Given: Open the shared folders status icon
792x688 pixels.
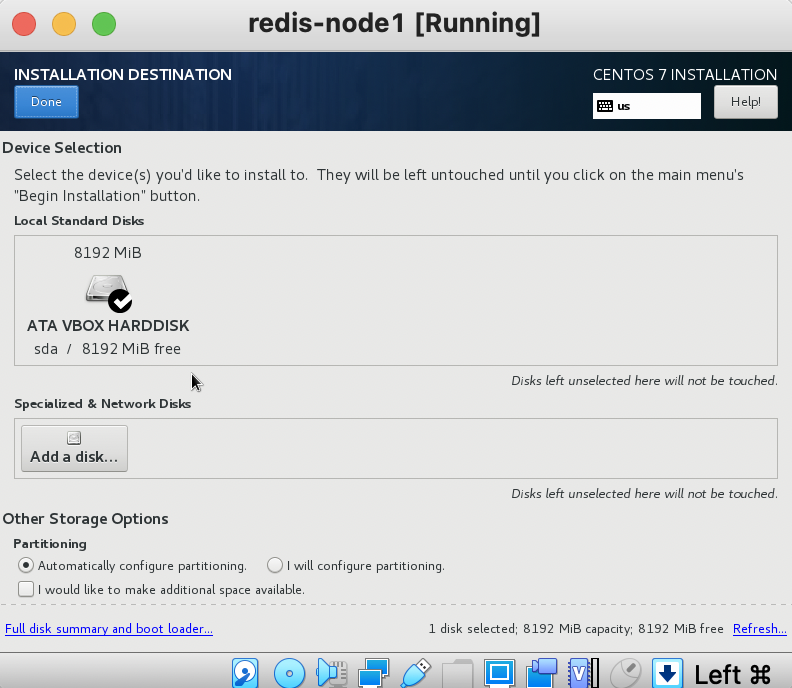Looking at the screenshot, I should click(x=457, y=673).
